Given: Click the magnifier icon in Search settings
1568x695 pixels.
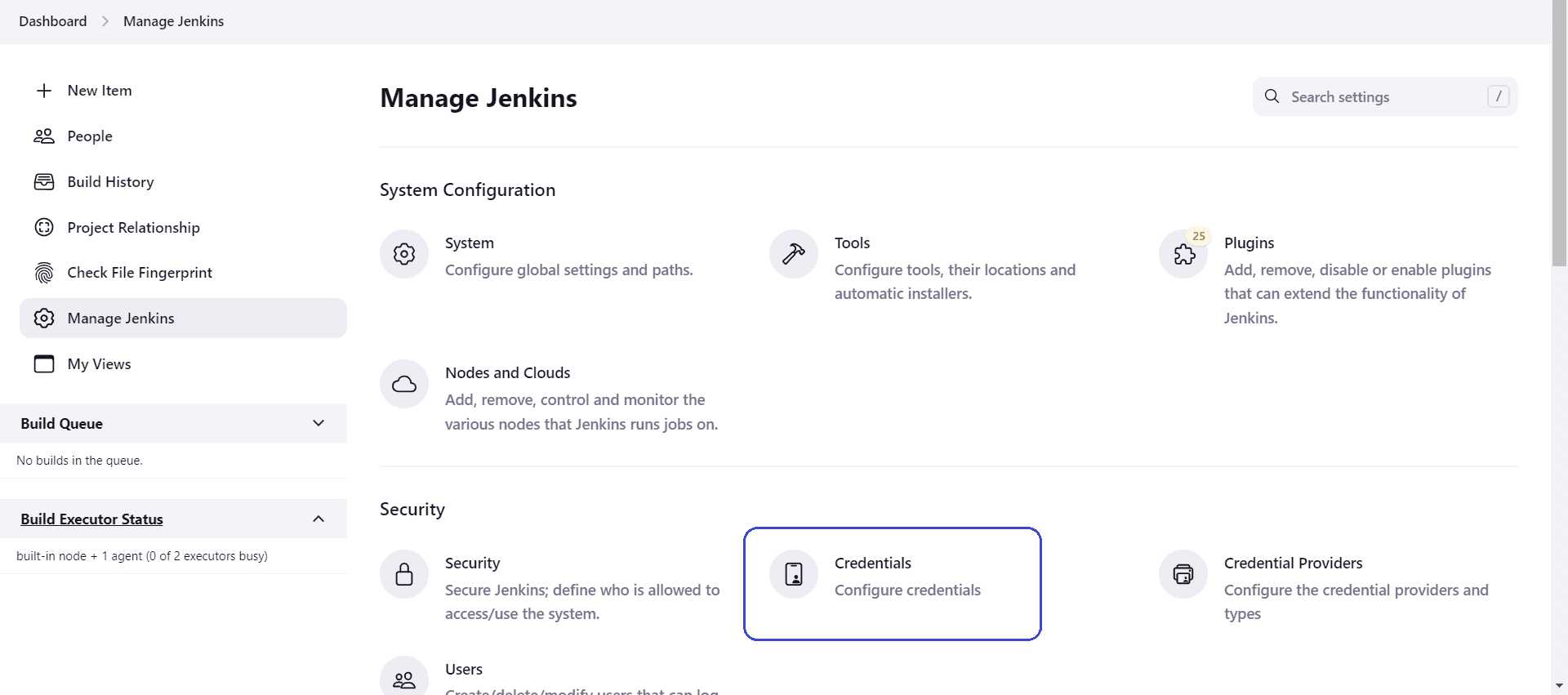Looking at the screenshot, I should point(1272,96).
